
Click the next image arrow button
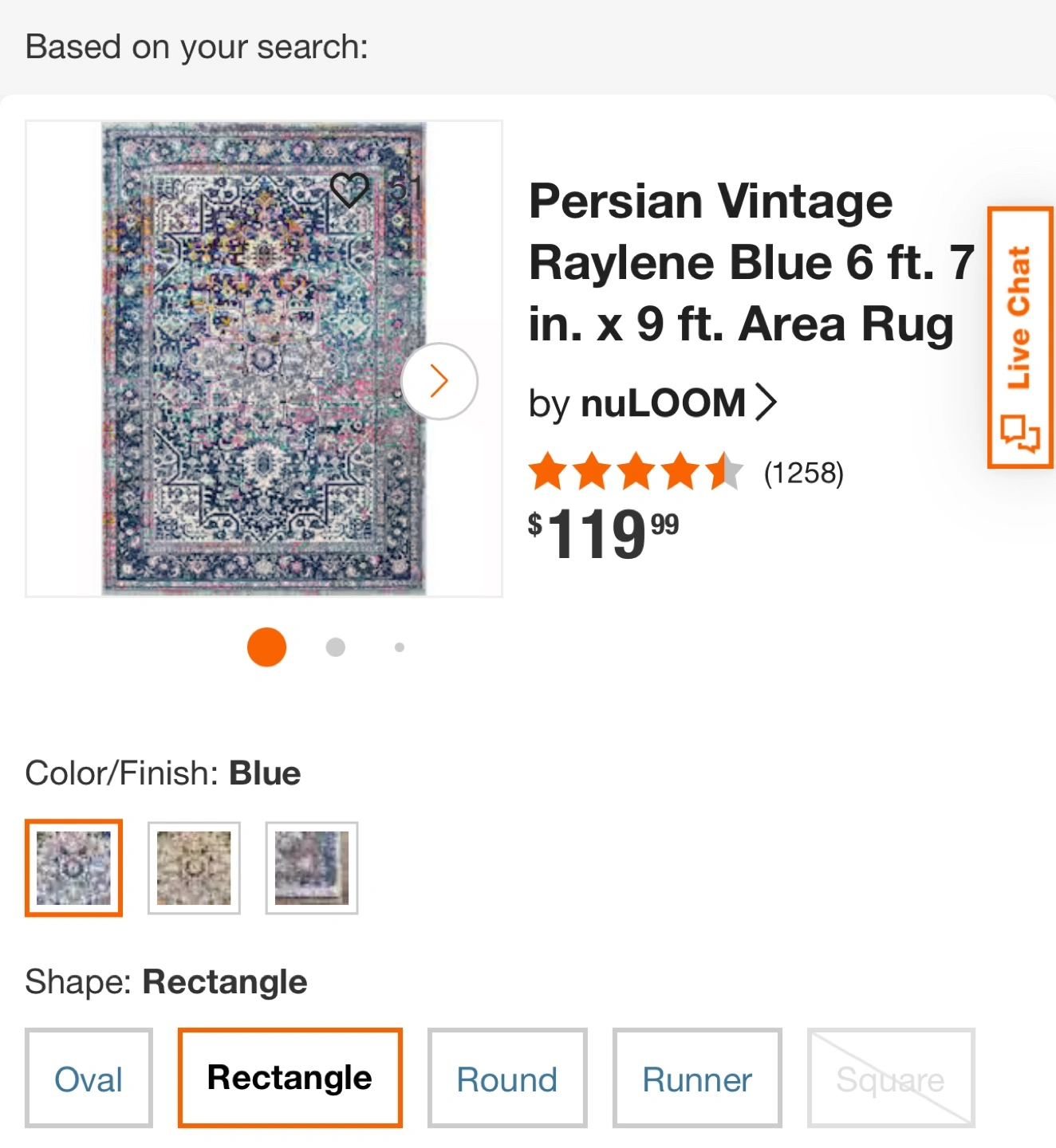coord(439,381)
